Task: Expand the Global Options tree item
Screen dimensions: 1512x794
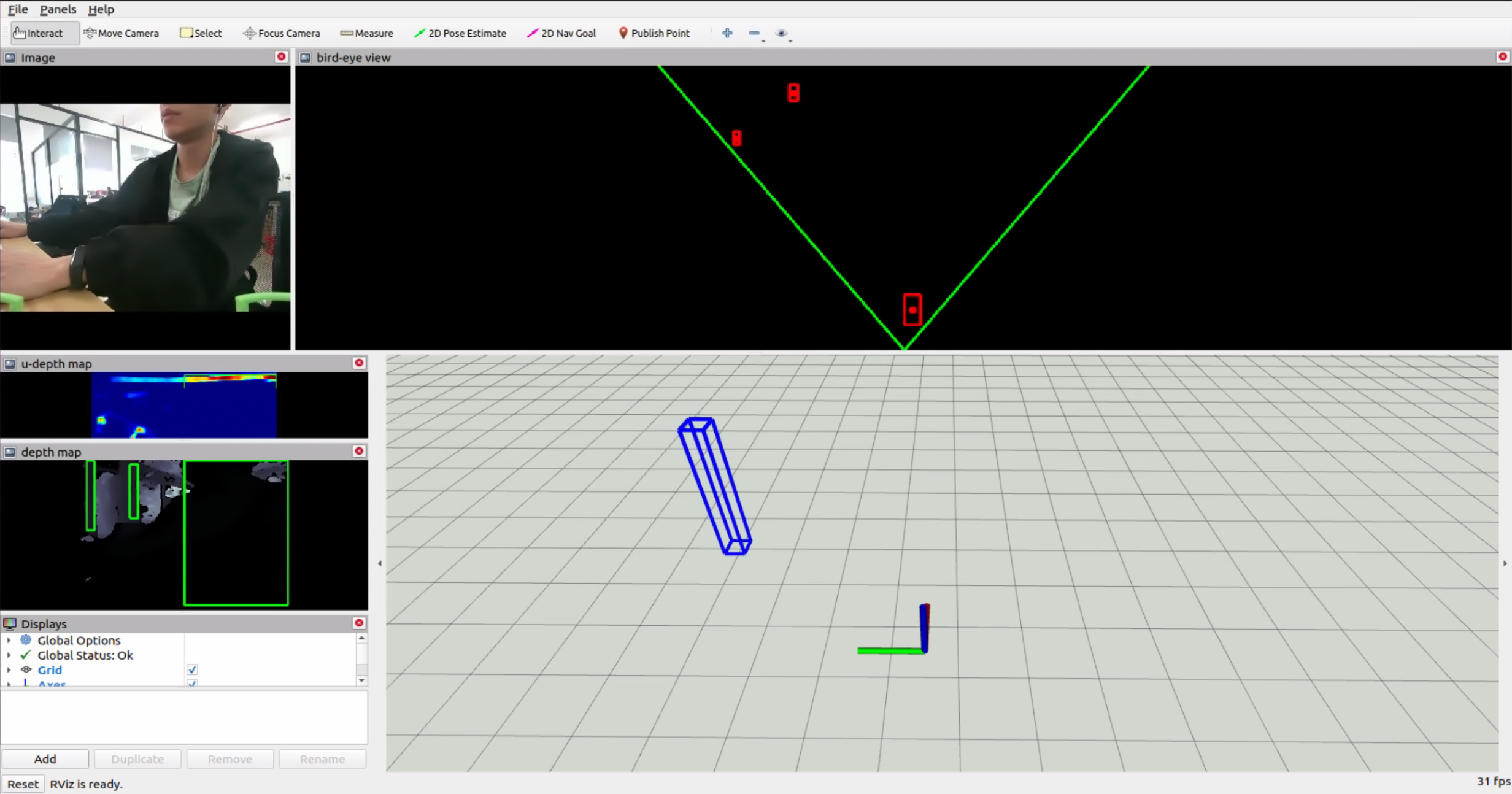Action: point(9,640)
